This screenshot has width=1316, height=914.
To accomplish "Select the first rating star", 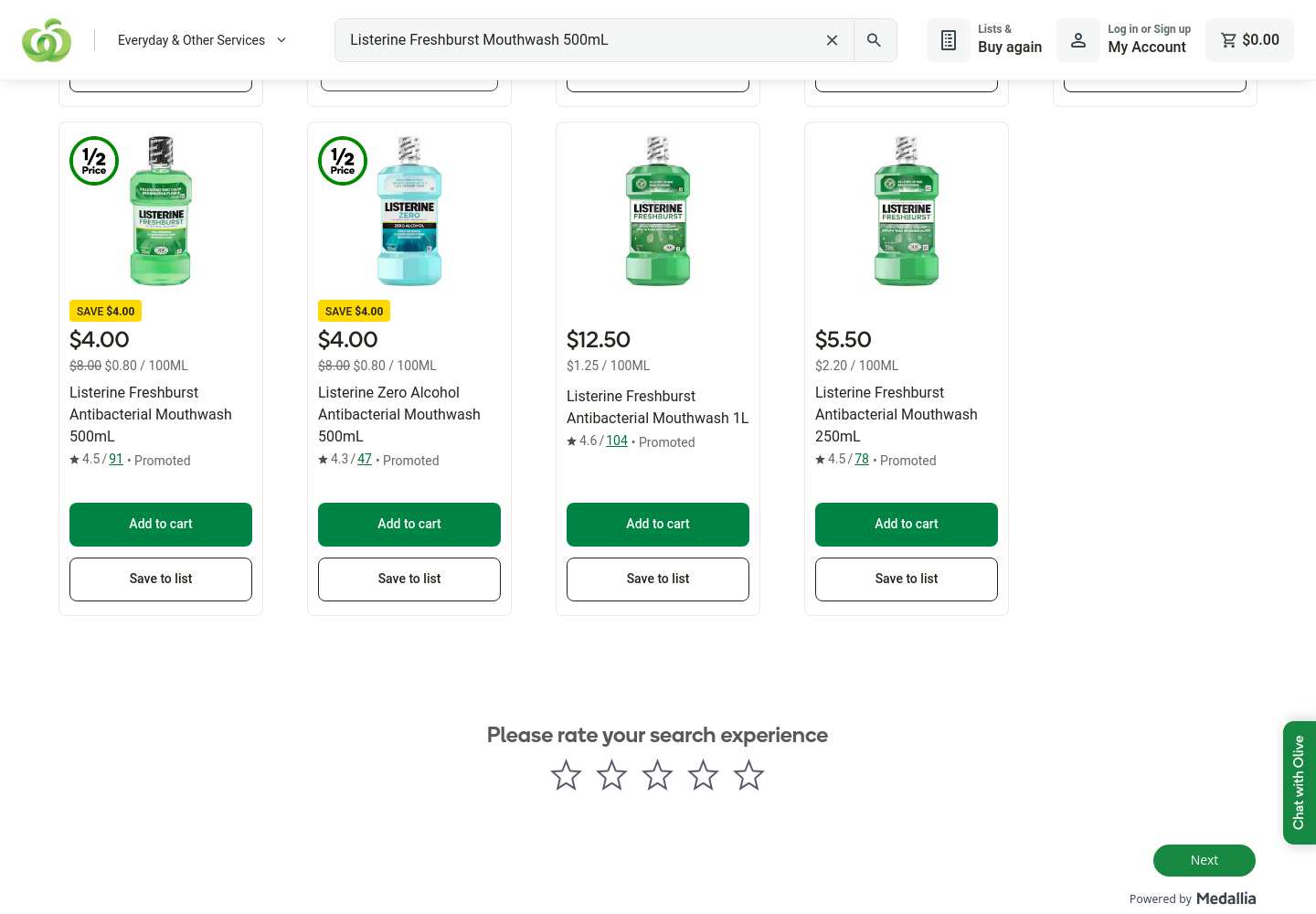I will 566,775.
